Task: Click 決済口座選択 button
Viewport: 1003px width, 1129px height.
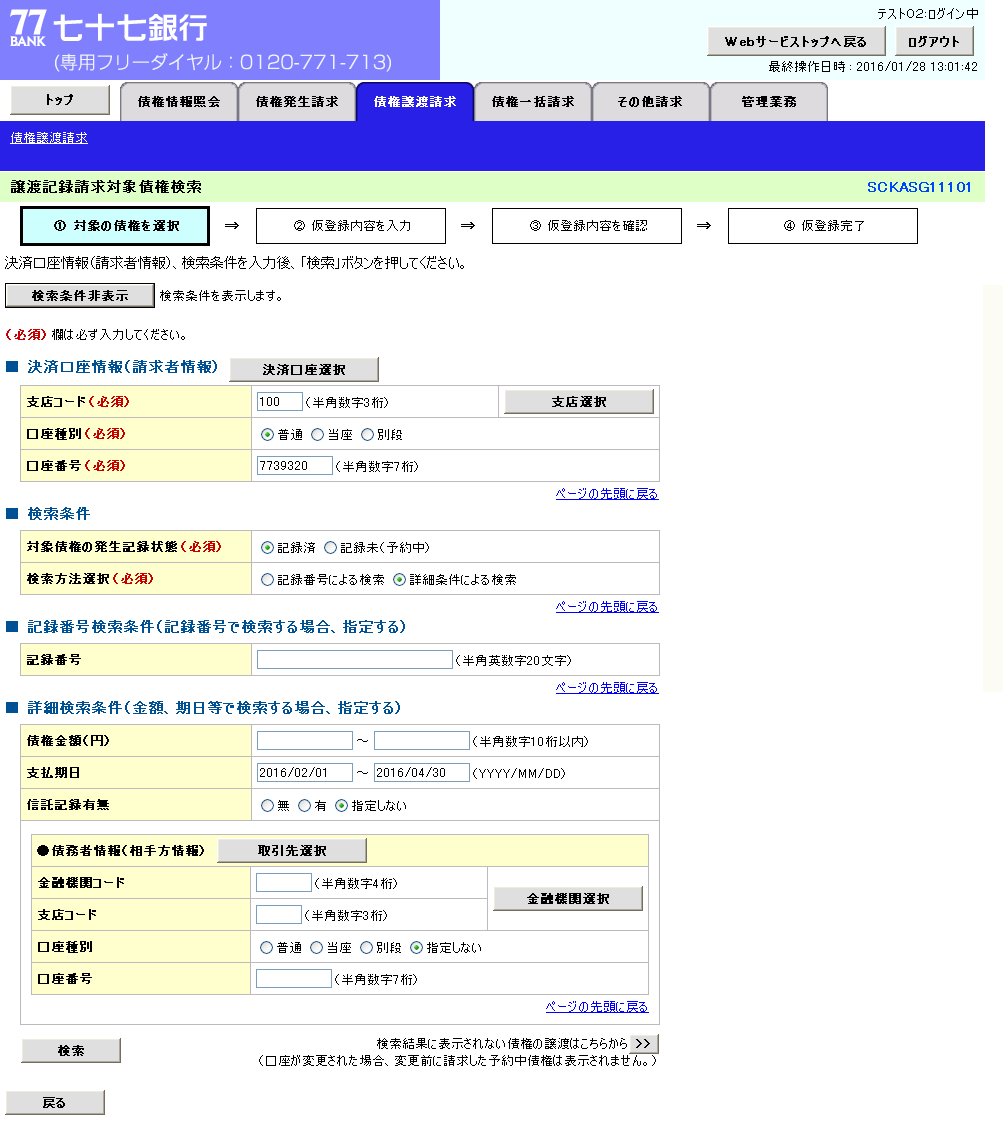Action: point(304,369)
